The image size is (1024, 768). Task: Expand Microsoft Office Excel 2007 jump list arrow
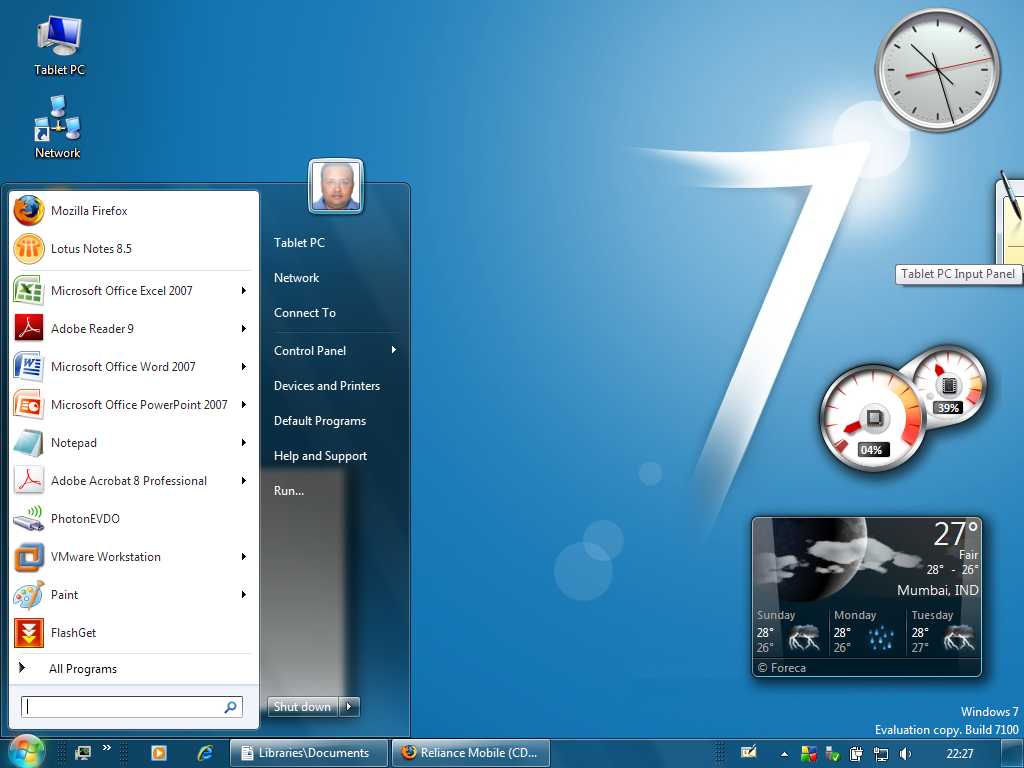coord(244,291)
